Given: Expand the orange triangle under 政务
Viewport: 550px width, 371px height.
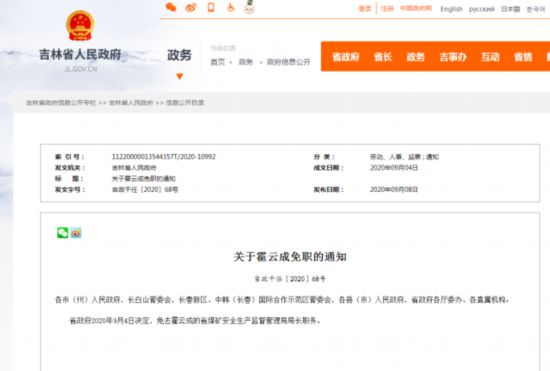Looking at the screenshot, I should [x=180, y=76].
